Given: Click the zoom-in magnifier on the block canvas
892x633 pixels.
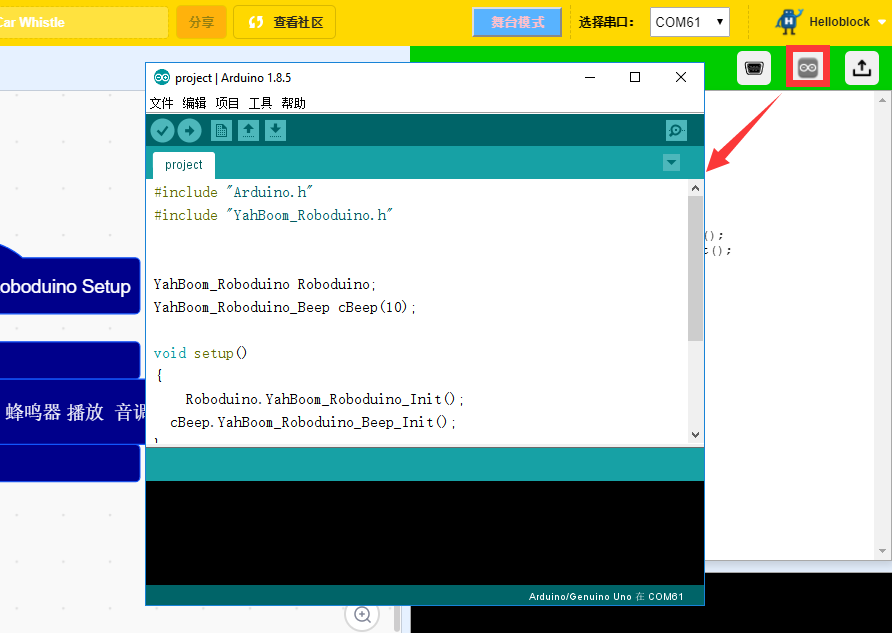Looking at the screenshot, I should point(362,615).
